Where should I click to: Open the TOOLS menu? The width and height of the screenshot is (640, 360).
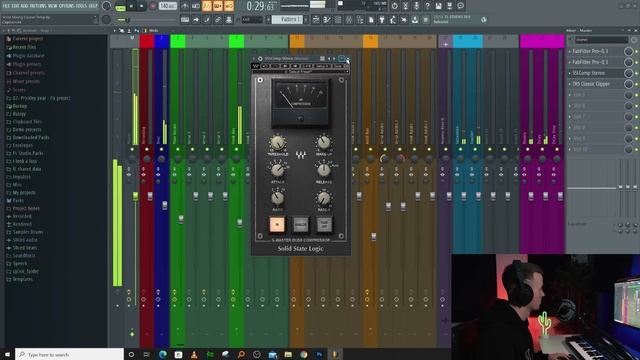(x=81, y=6)
